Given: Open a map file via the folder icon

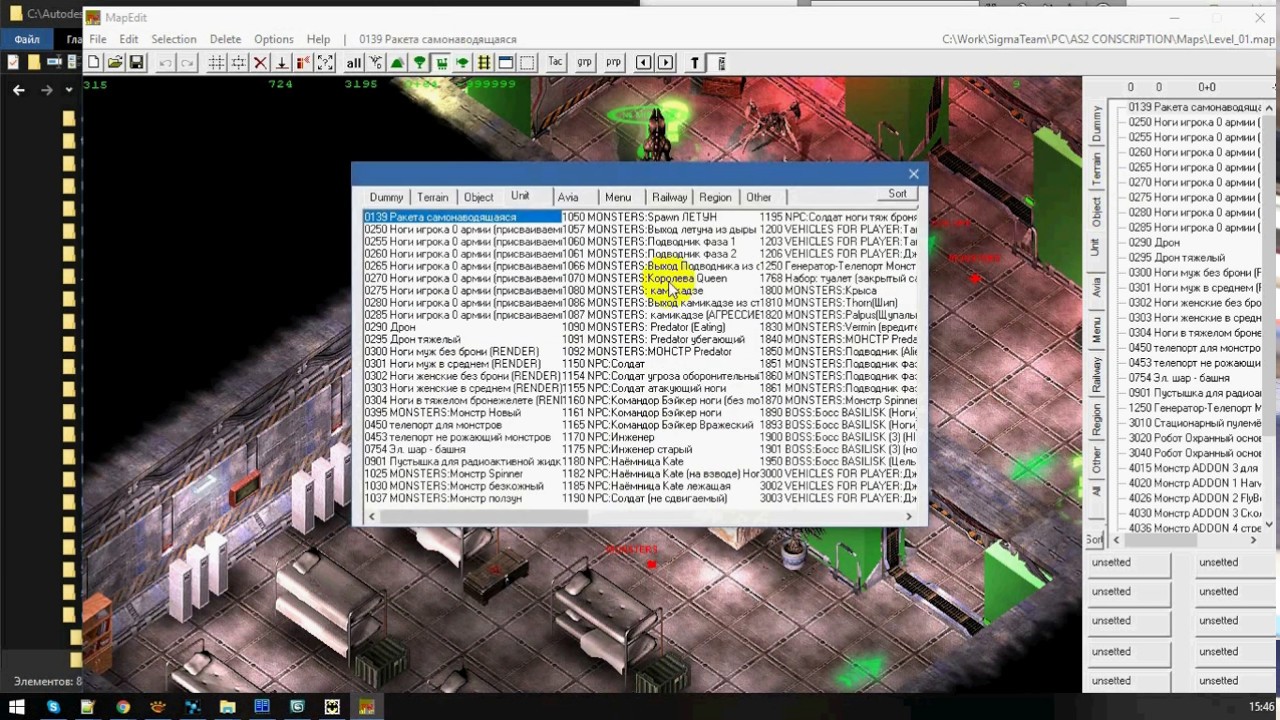Looking at the screenshot, I should [x=115, y=63].
